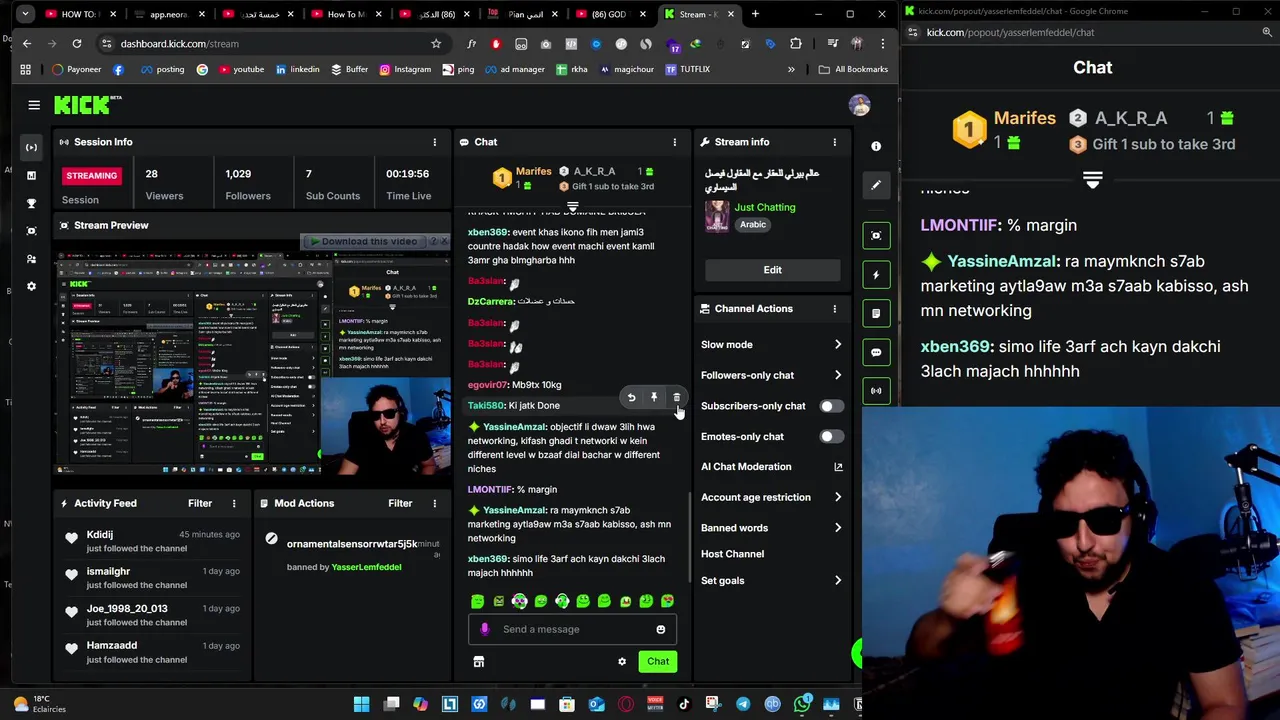Click the chat bubble icon in right sidebar
Image resolution: width=1280 pixels, height=720 pixels.
[876, 352]
